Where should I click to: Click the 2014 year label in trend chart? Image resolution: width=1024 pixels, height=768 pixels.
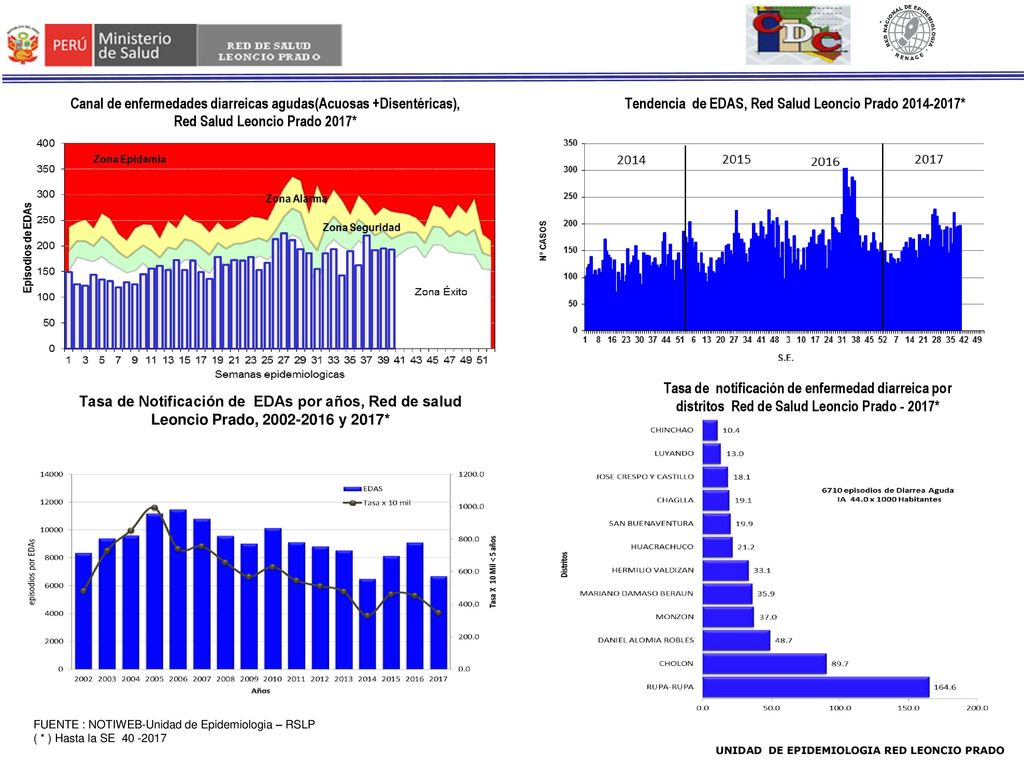coord(631,160)
